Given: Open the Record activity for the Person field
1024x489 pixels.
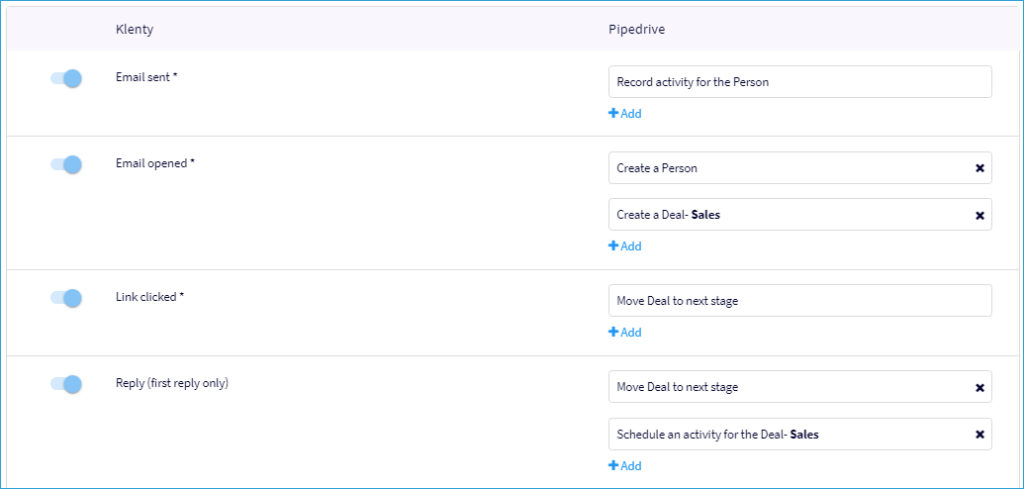Looking at the screenshot, I should [x=800, y=82].
